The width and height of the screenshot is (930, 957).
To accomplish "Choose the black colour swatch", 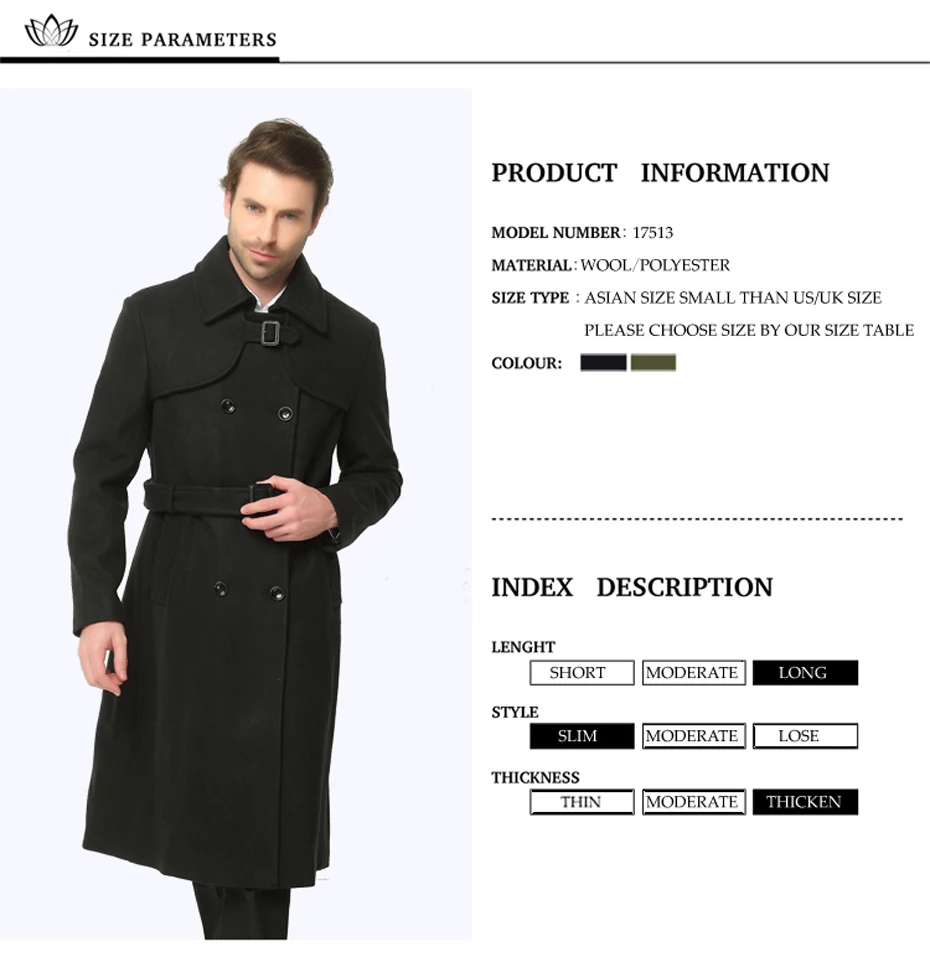I will click(603, 363).
